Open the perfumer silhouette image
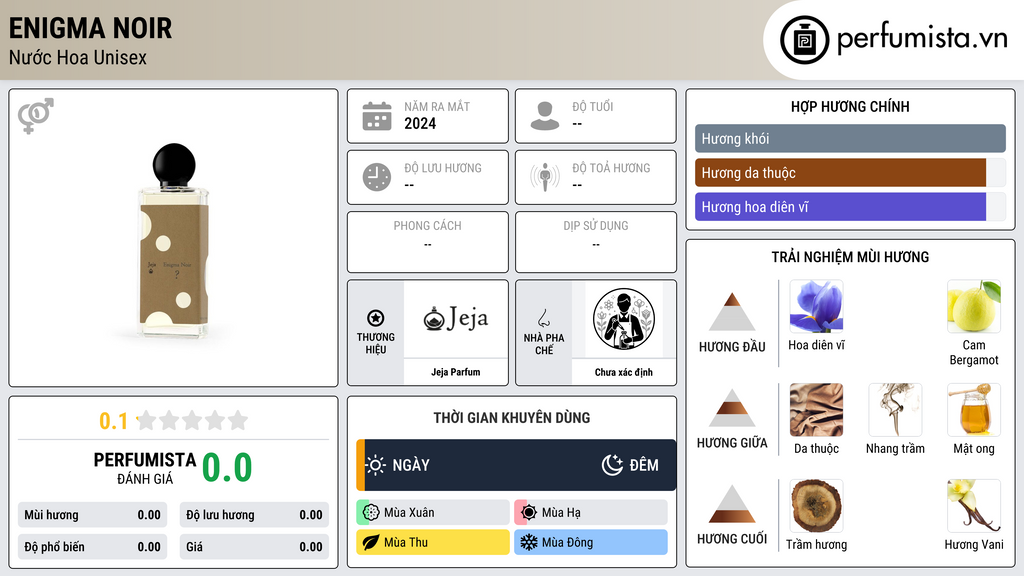1024x576 pixels. coord(624,319)
